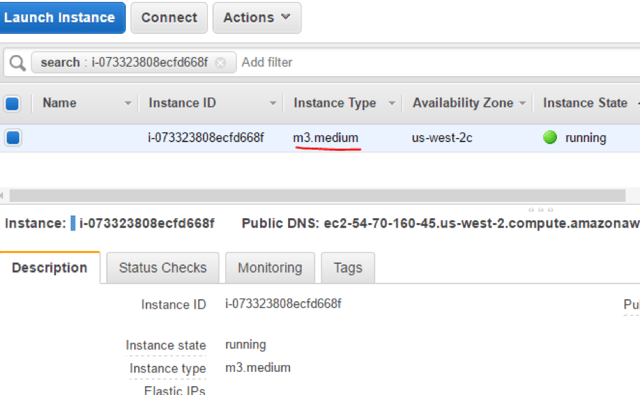The height and width of the screenshot is (395, 640).
Task: Click the Launch Instance button
Action: [61, 18]
